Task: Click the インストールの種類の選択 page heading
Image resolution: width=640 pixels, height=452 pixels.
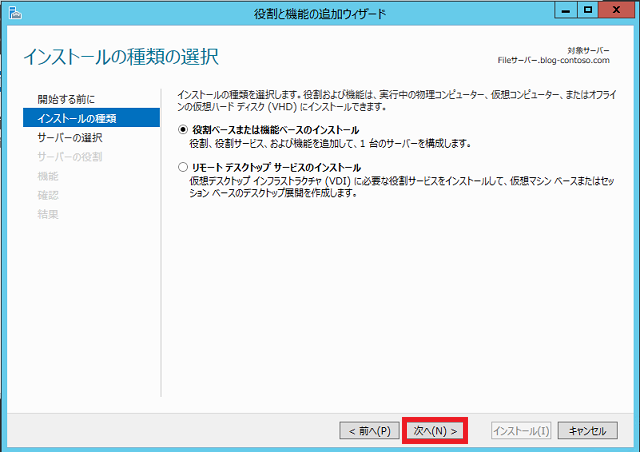Action: coord(120,56)
